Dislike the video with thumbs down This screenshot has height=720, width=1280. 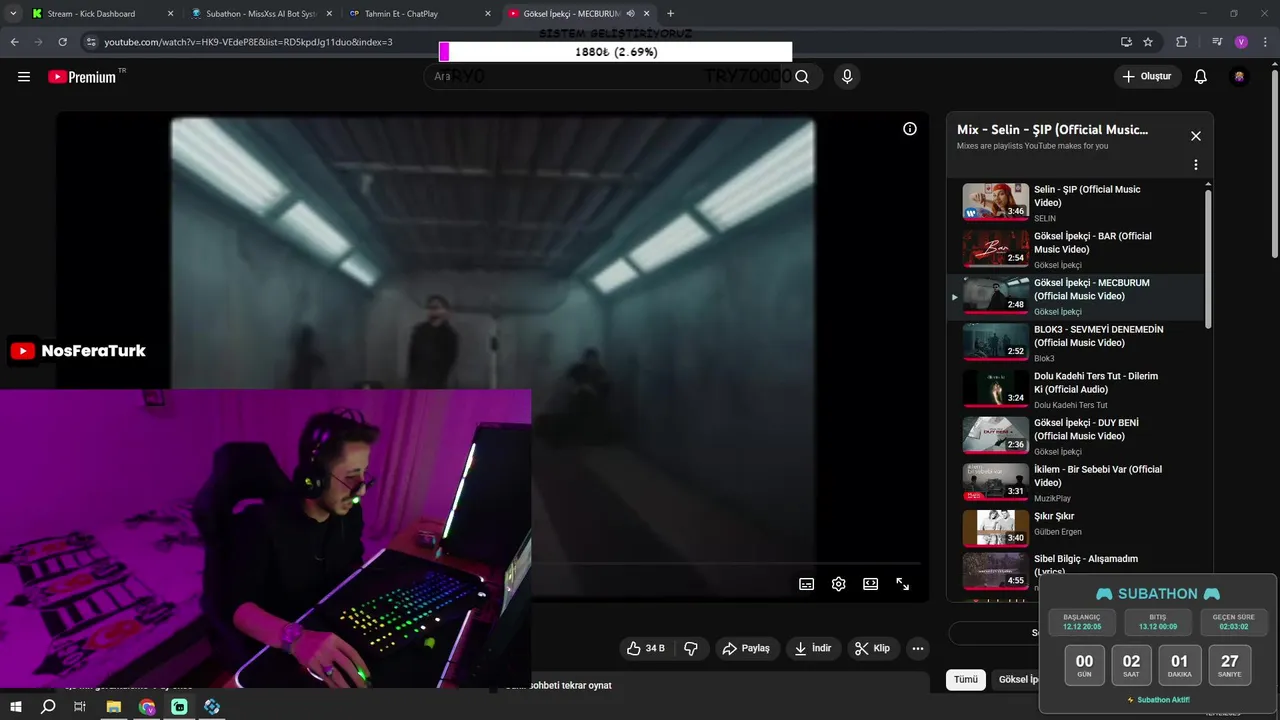point(691,648)
